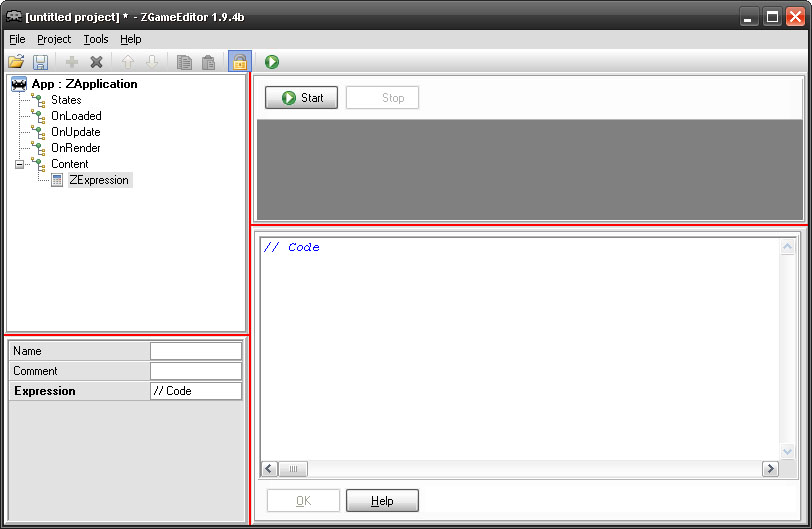Screen dimensions: 812x529
Task: Click the horizontal scrollbar thumb in editor
Action: (x=293, y=469)
